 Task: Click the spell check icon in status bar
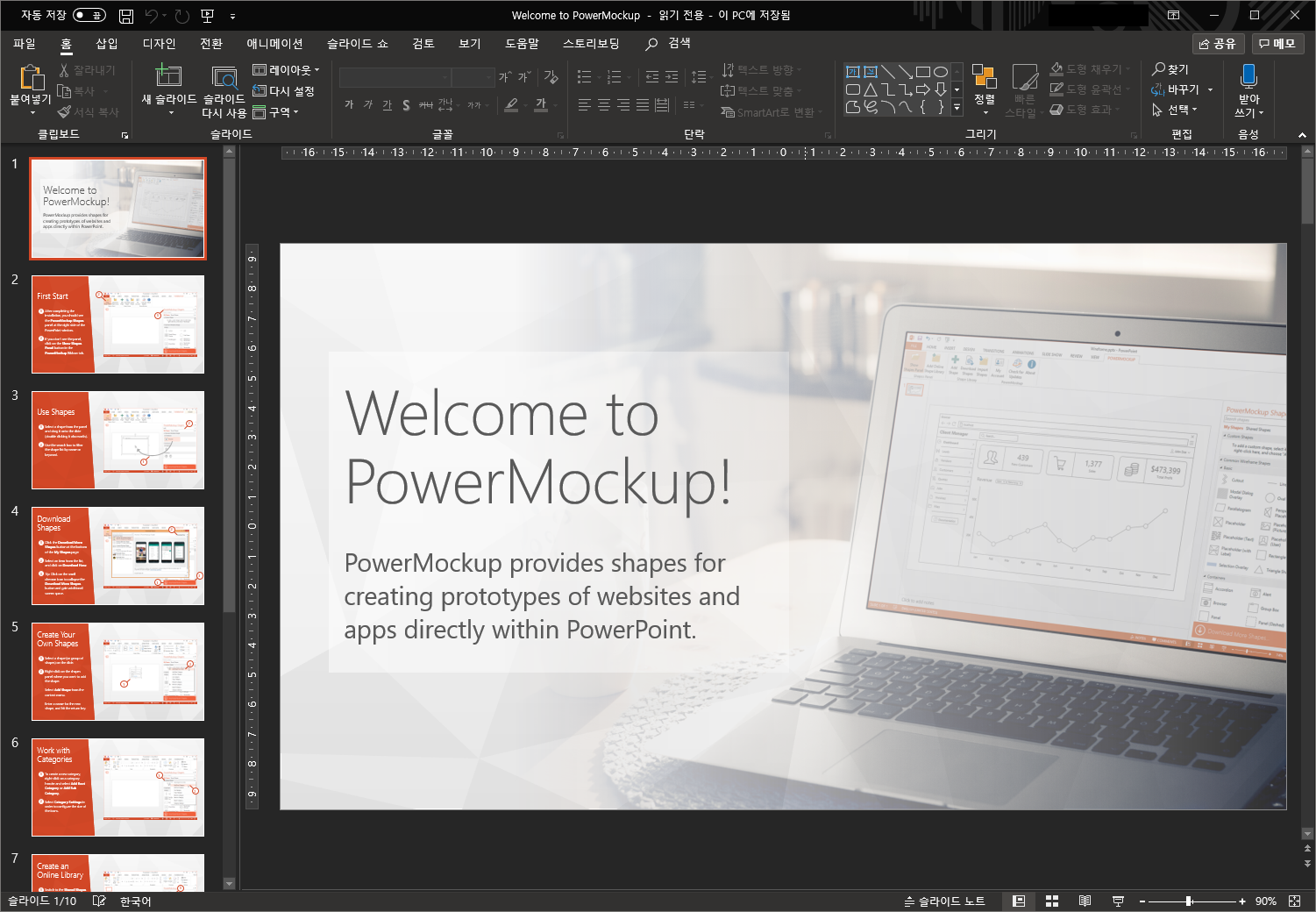(99, 901)
